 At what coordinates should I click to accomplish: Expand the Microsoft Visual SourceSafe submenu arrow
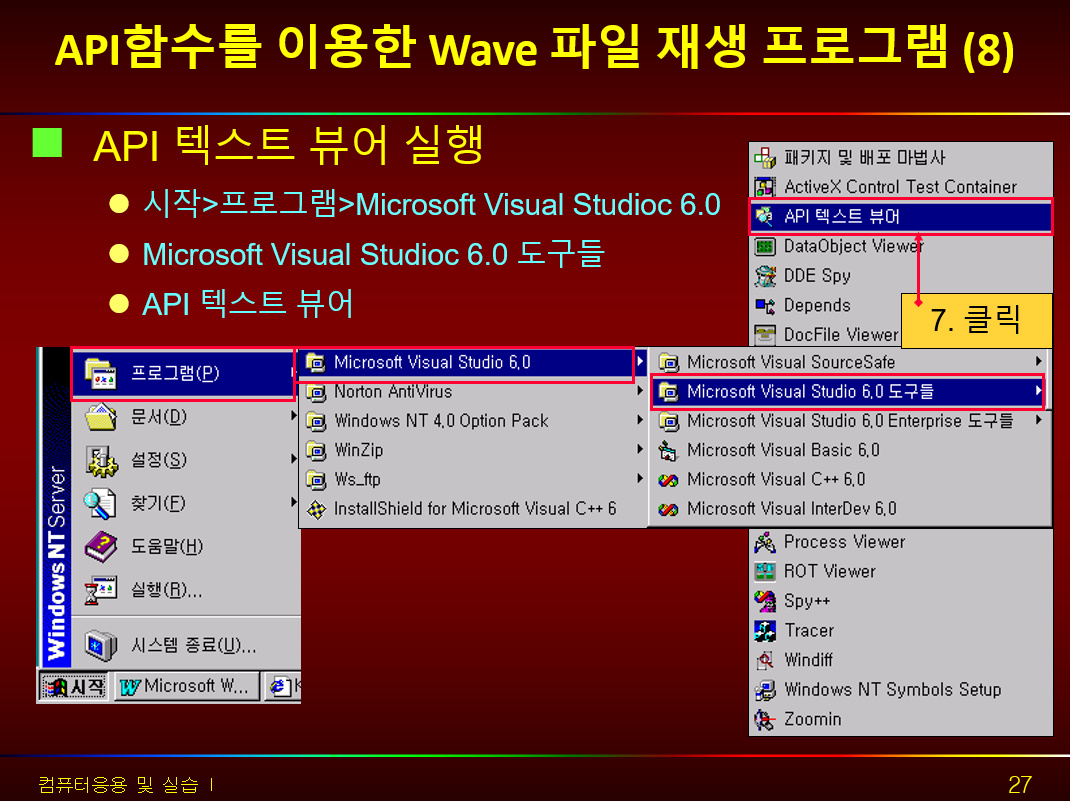pos(1038,362)
